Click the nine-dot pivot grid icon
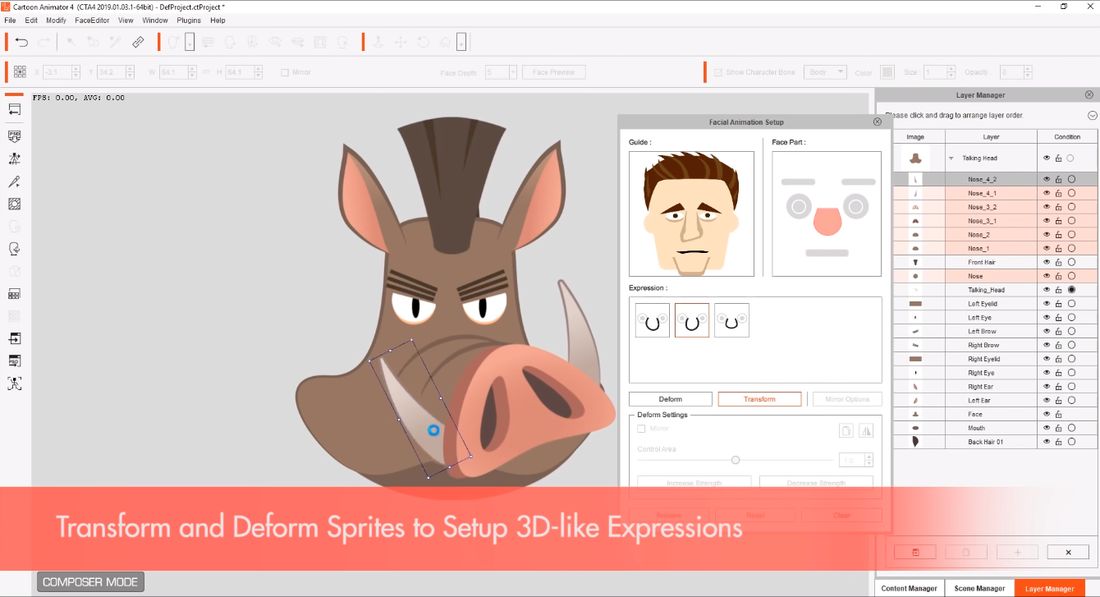Viewport: 1100px width, 597px height. (x=20, y=72)
